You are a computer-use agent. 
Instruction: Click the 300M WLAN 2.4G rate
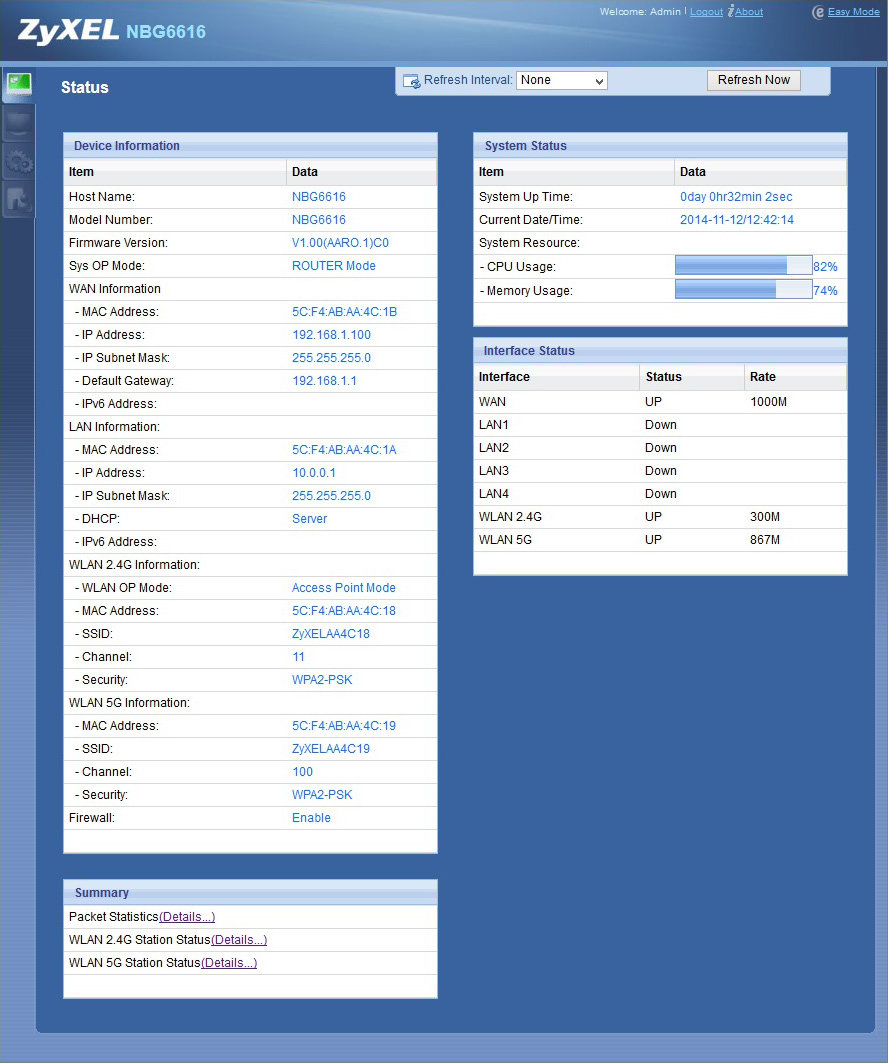(765, 517)
